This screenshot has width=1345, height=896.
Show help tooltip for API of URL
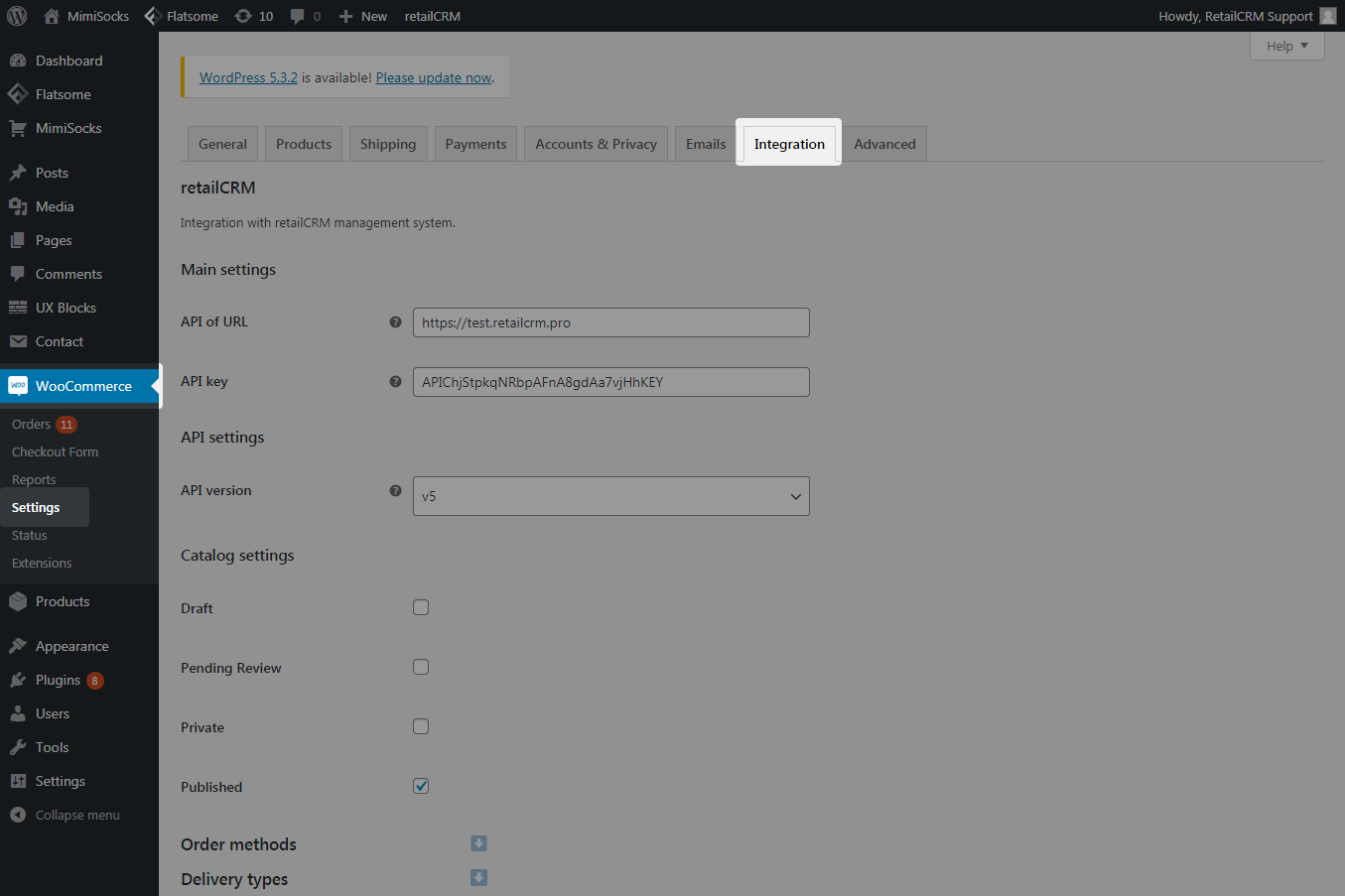[x=395, y=321]
